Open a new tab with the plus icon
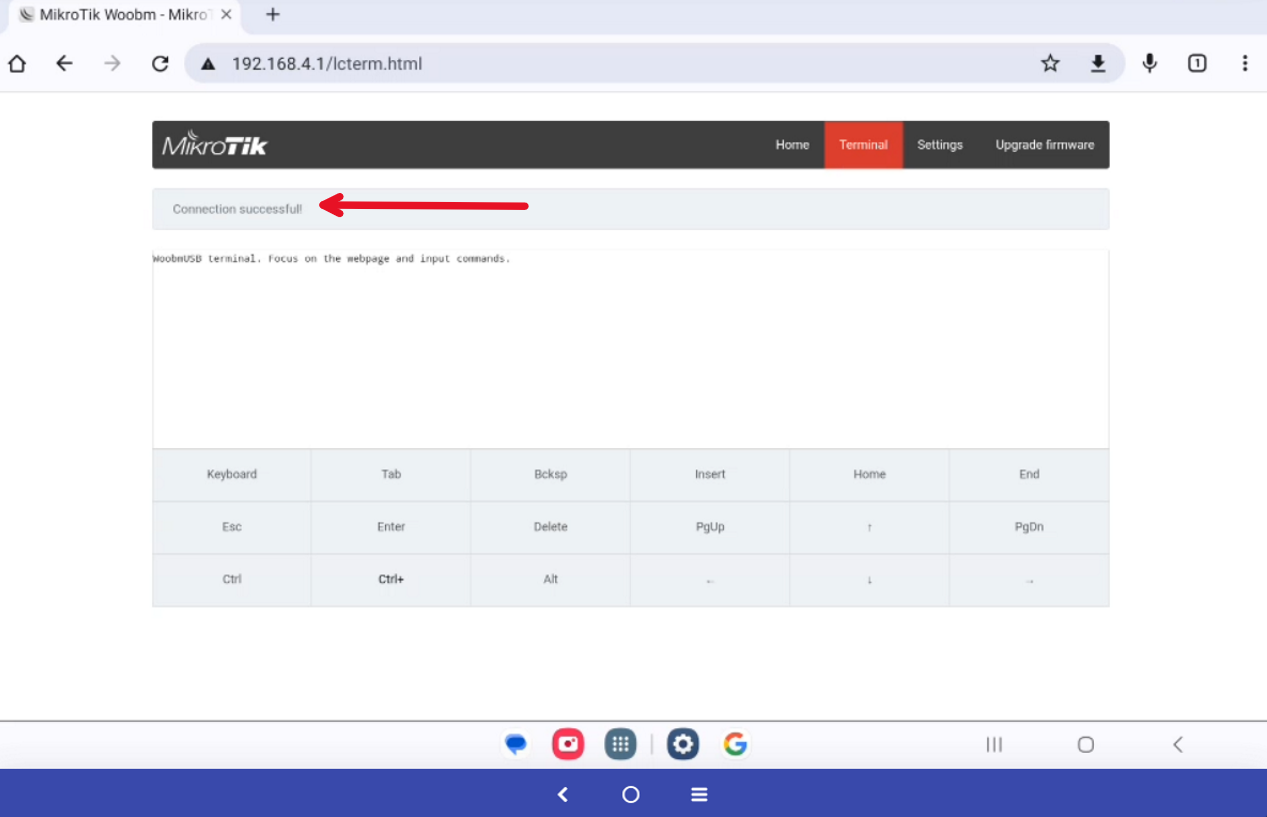 coord(273,15)
